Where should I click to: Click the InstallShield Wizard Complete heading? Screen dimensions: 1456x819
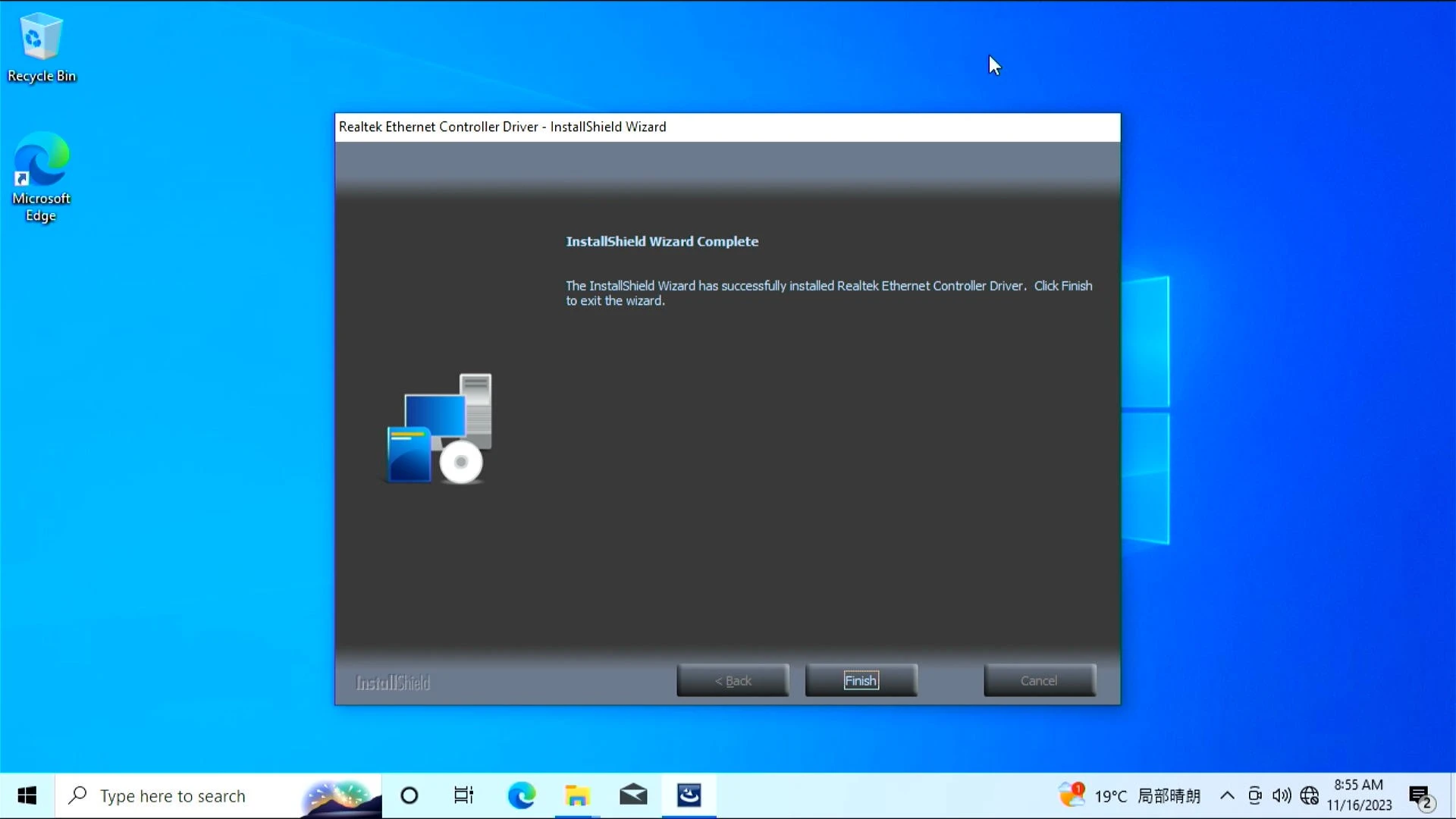tap(662, 241)
